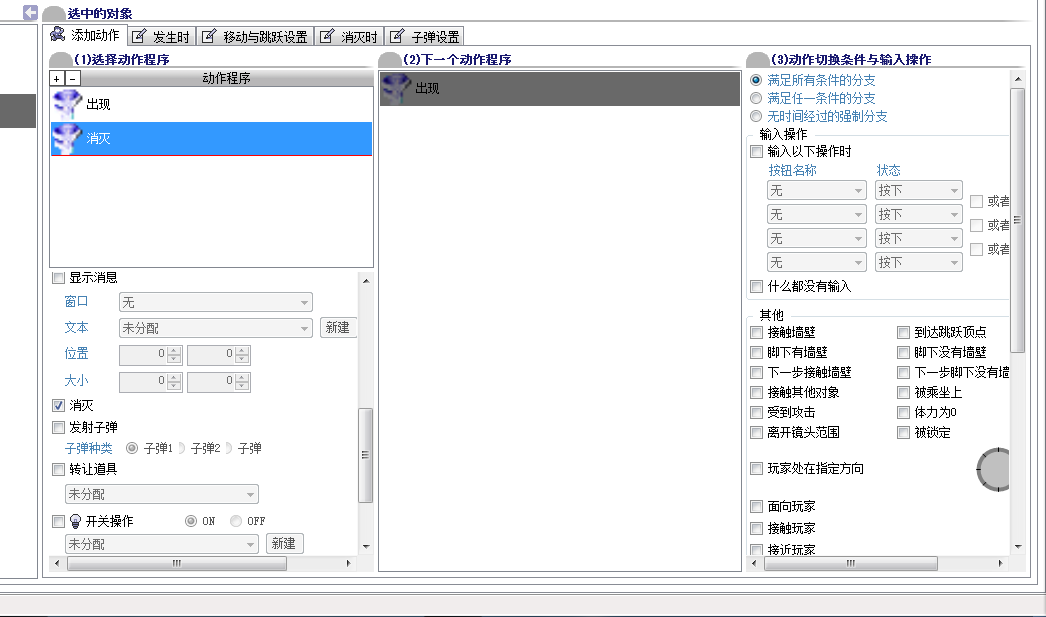Uncheck the 消灭 checkbox
This screenshot has height=617, width=1046.
(x=59, y=406)
